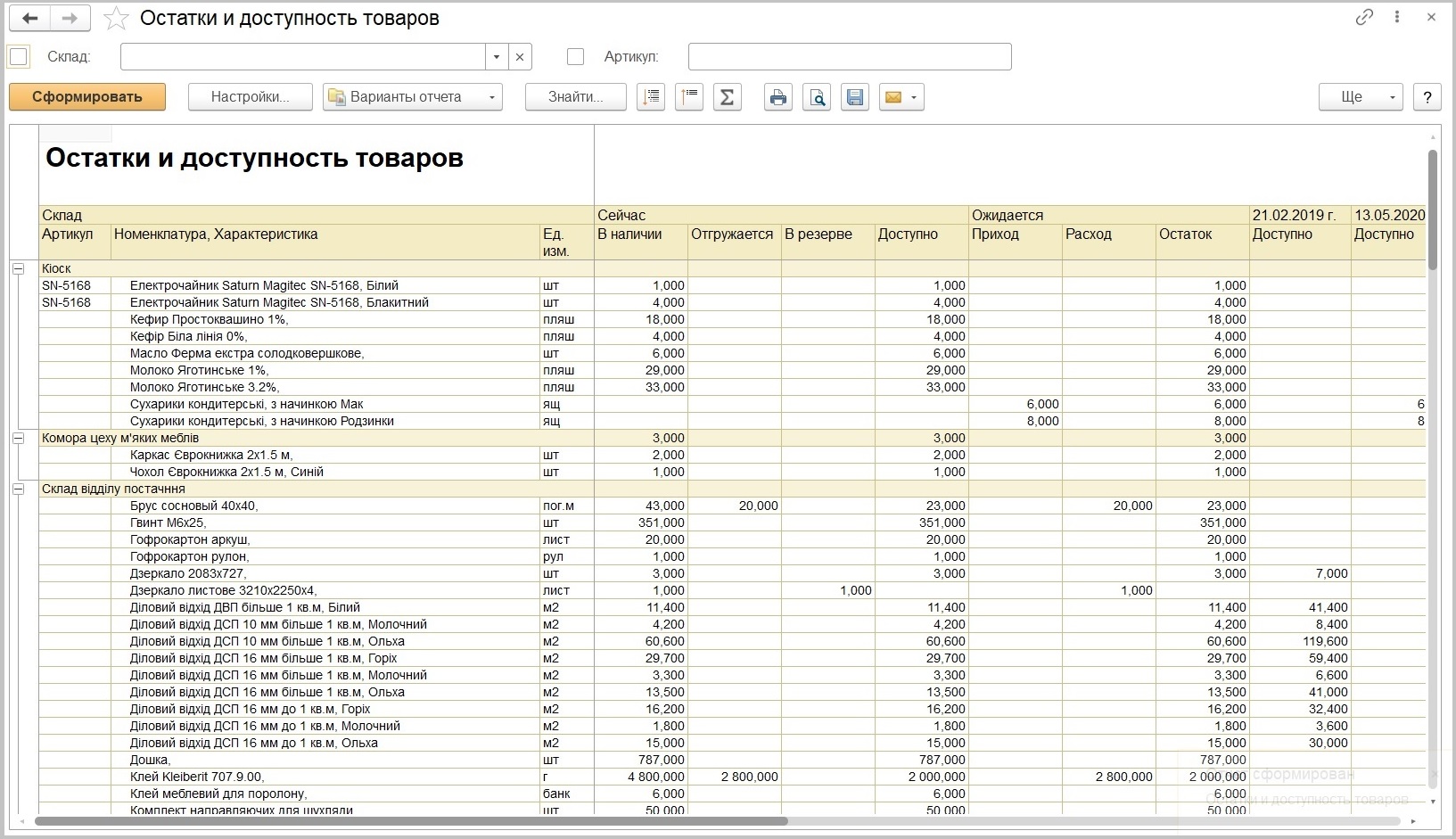Open Варианты отчета dropdown
Viewport: 1456px width, 839px height.
pos(413,97)
